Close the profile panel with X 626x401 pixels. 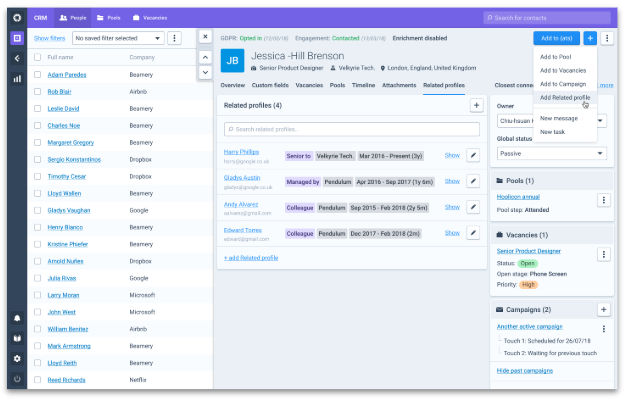click(x=205, y=36)
